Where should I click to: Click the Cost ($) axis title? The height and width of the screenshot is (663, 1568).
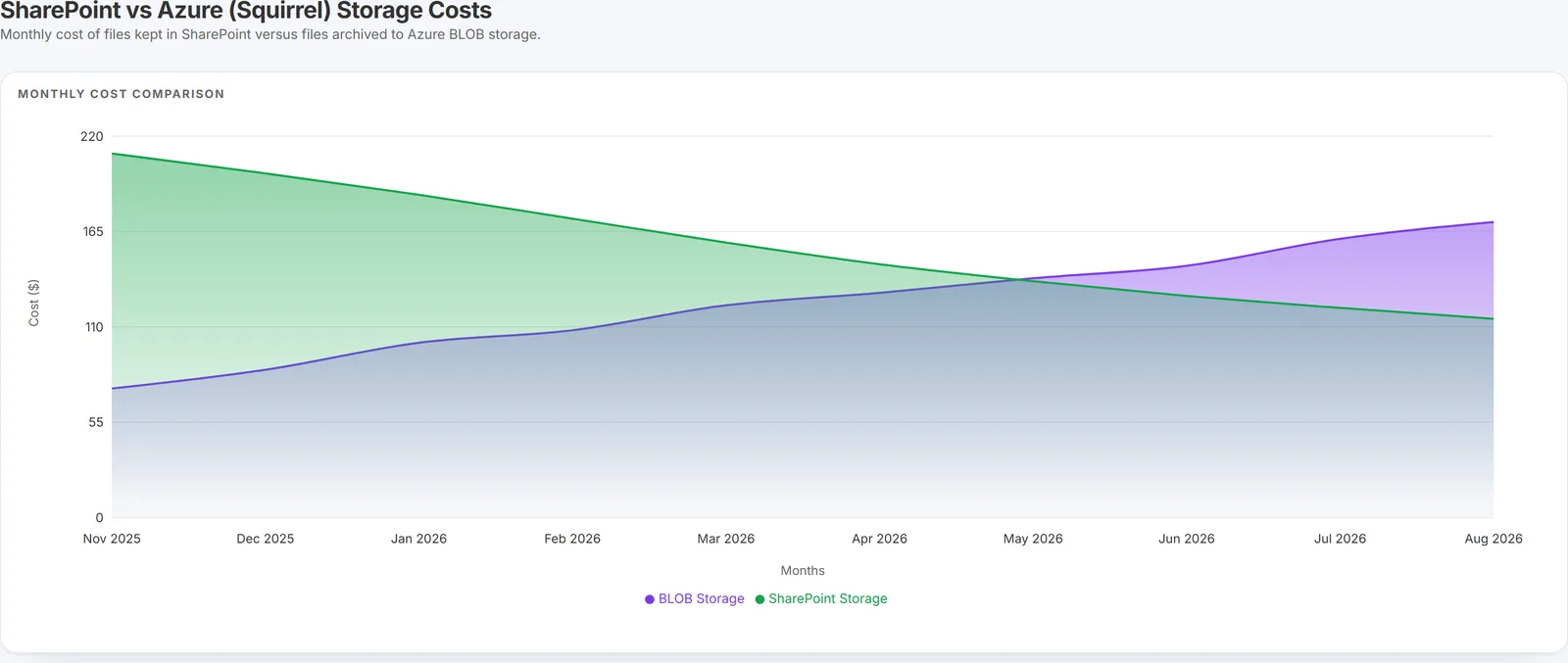34,303
